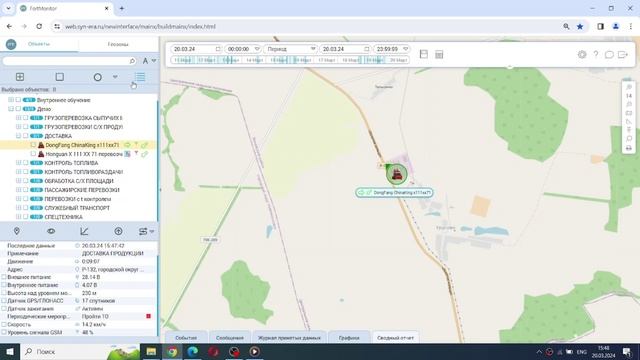Open help via the question mark icon
640x360 pixels.
pyautogui.click(x=596, y=54)
